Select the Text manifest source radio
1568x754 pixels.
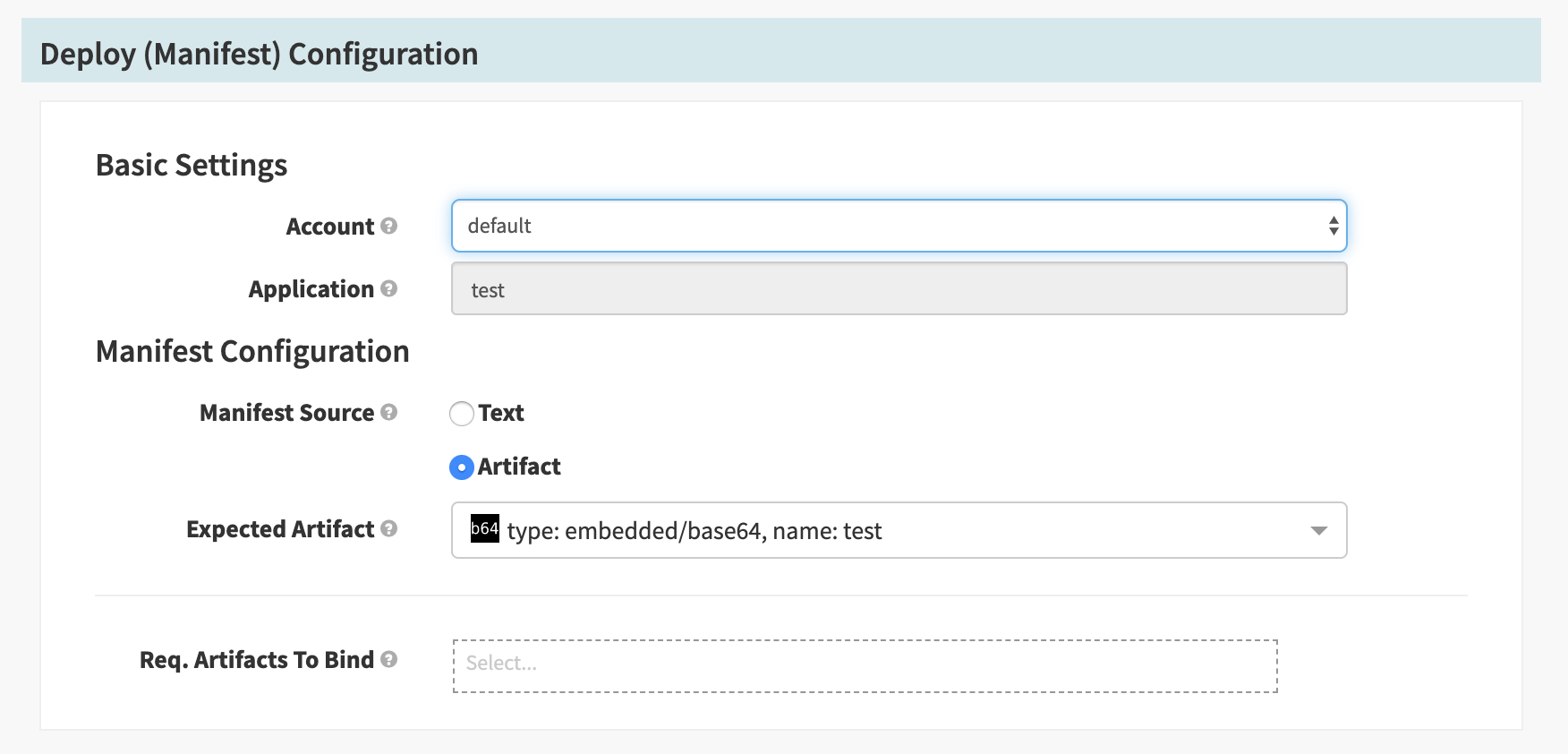(x=462, y=414)
